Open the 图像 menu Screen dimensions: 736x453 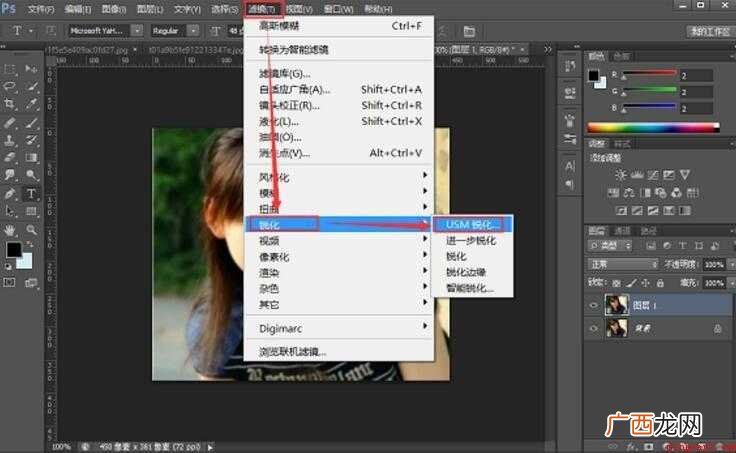114,9
